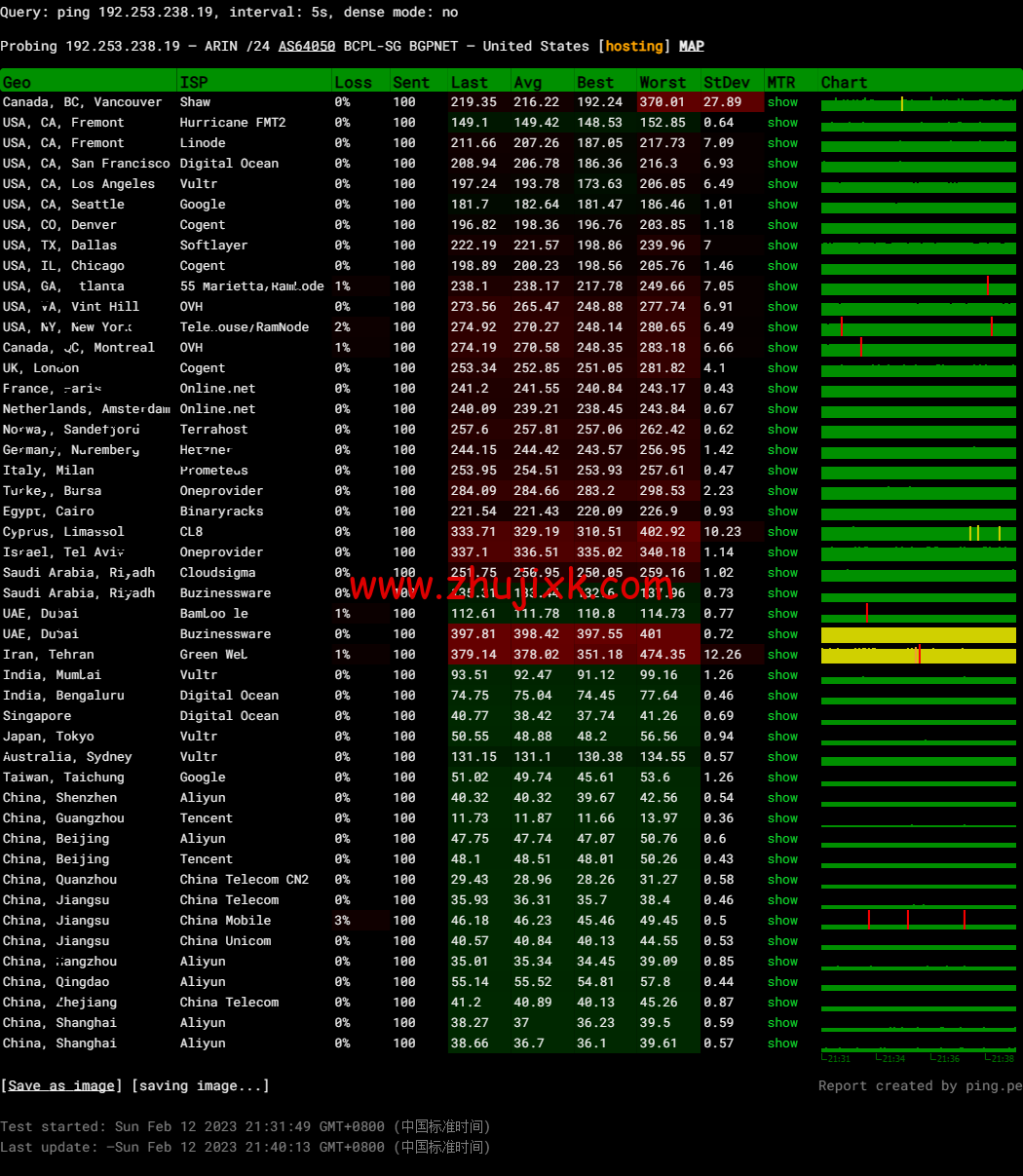Click the yellow chart bar for Dubai Buzinessware

918,634
